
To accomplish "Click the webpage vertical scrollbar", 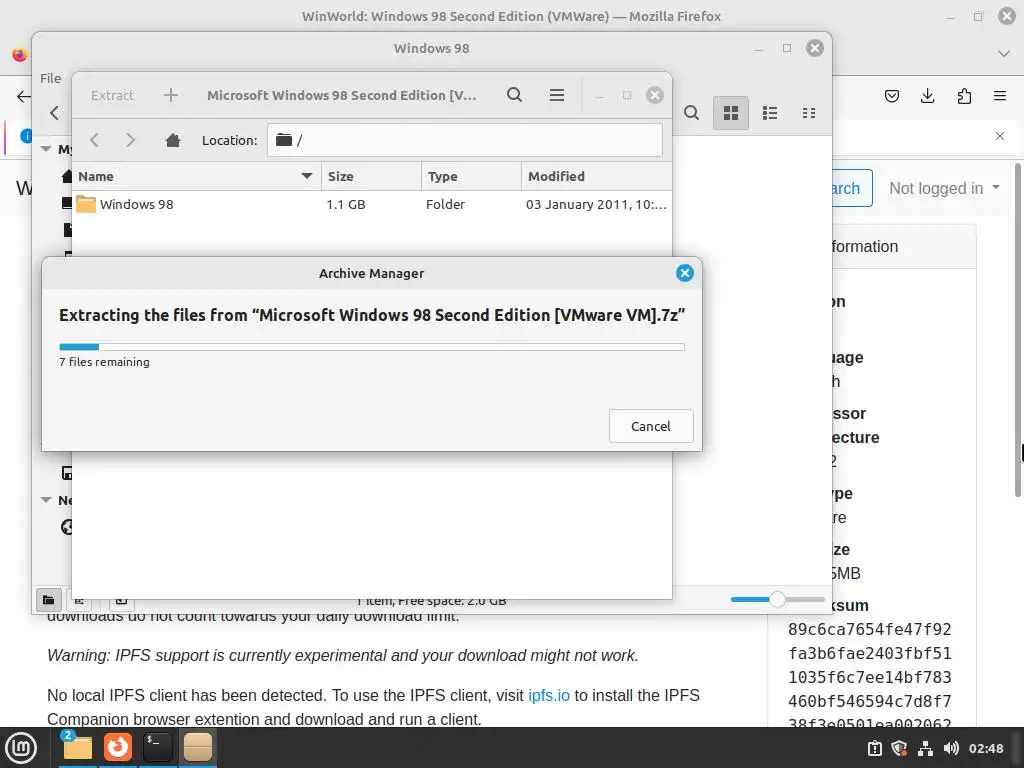I will (1017, 330).
